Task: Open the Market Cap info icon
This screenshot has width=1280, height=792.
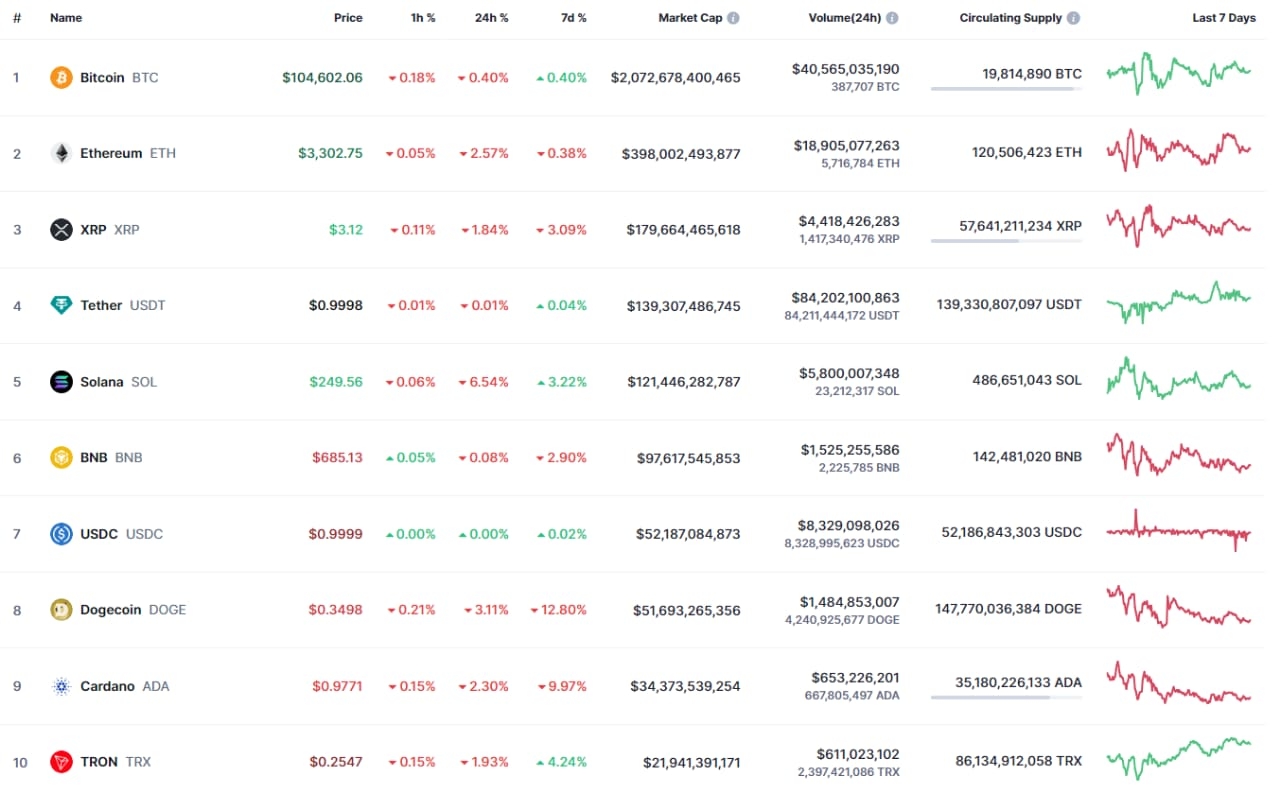Action: click(x=734, y=18)
